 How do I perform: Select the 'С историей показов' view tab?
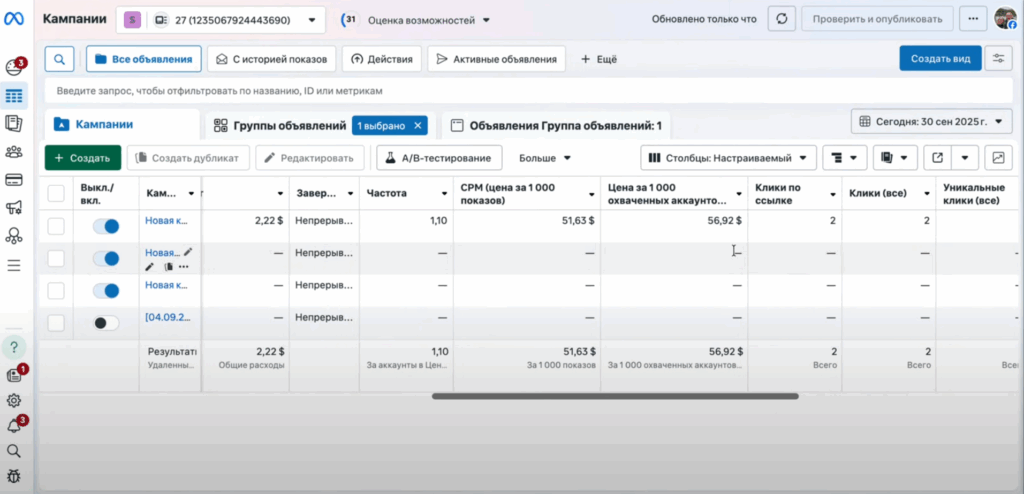pyautogui.click(x=272, y=59)
